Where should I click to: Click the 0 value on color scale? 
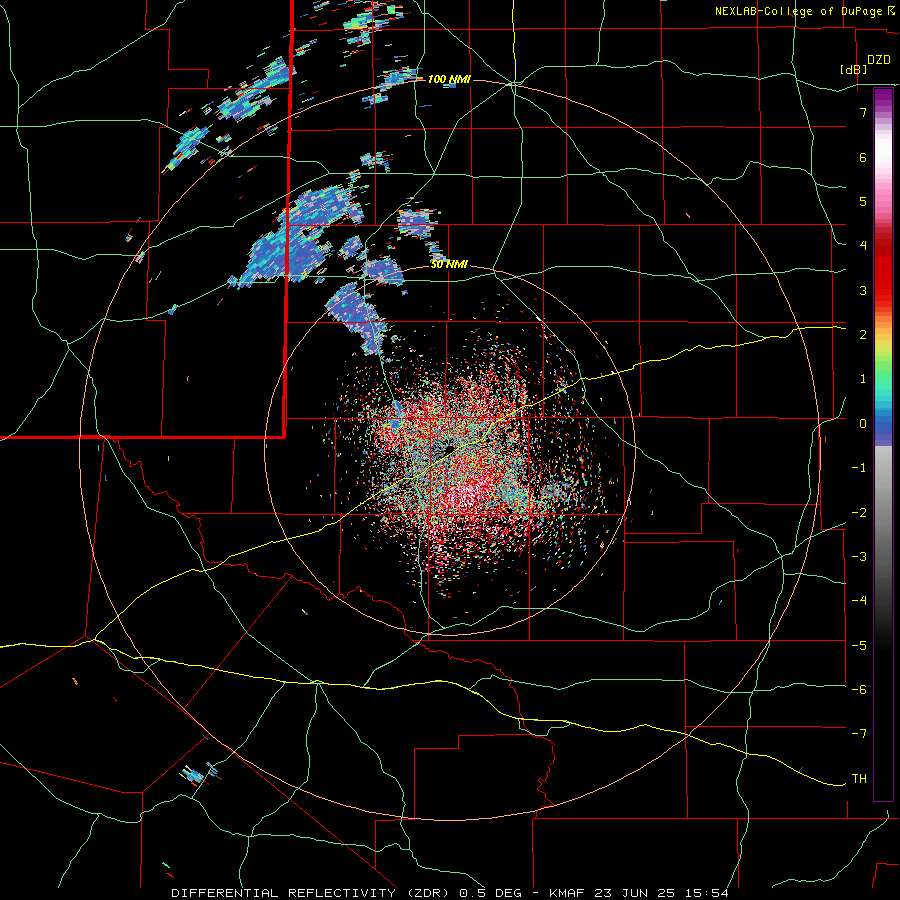(x=863, y=424)
